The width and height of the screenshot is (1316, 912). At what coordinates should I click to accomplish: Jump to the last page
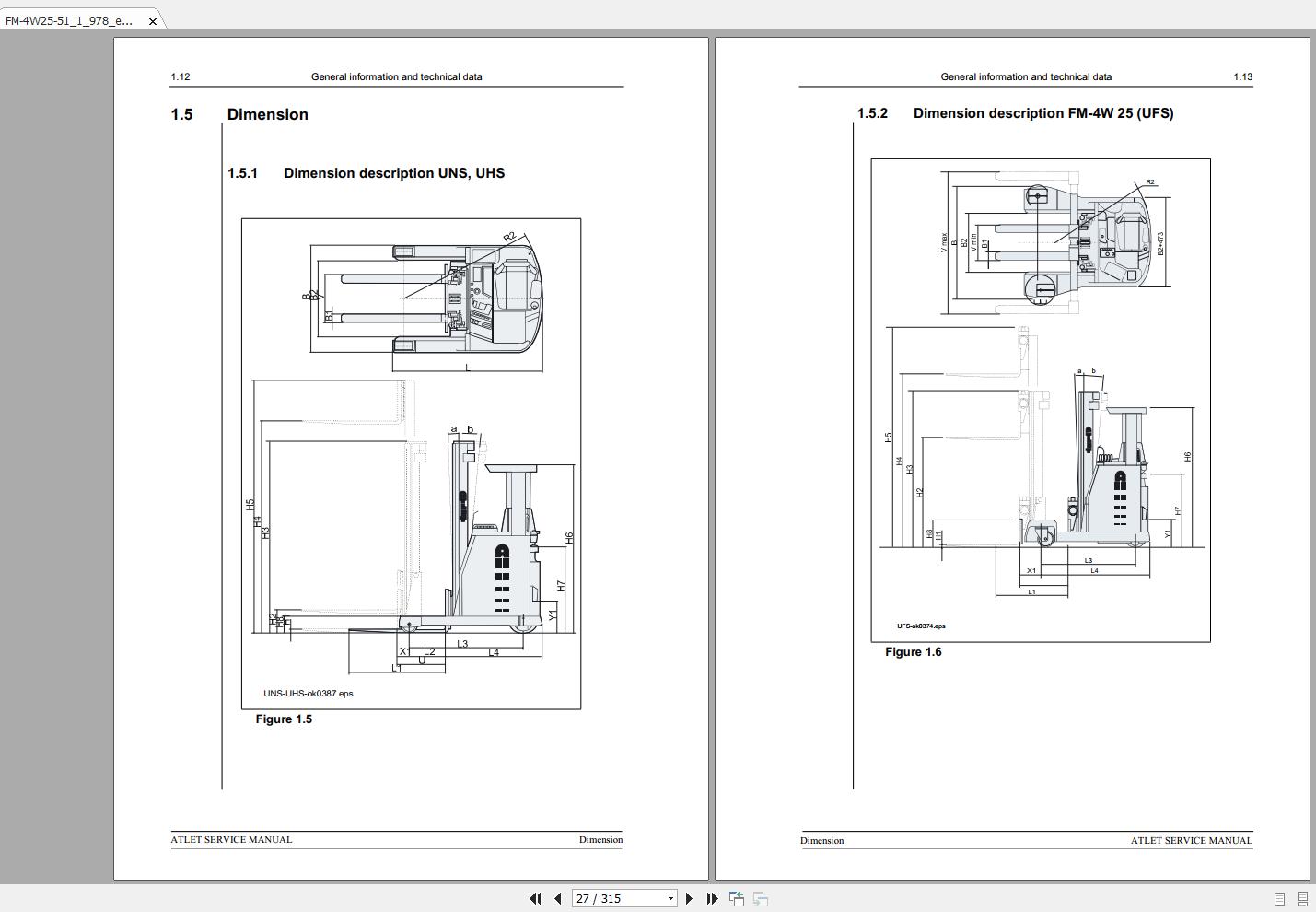712,898
